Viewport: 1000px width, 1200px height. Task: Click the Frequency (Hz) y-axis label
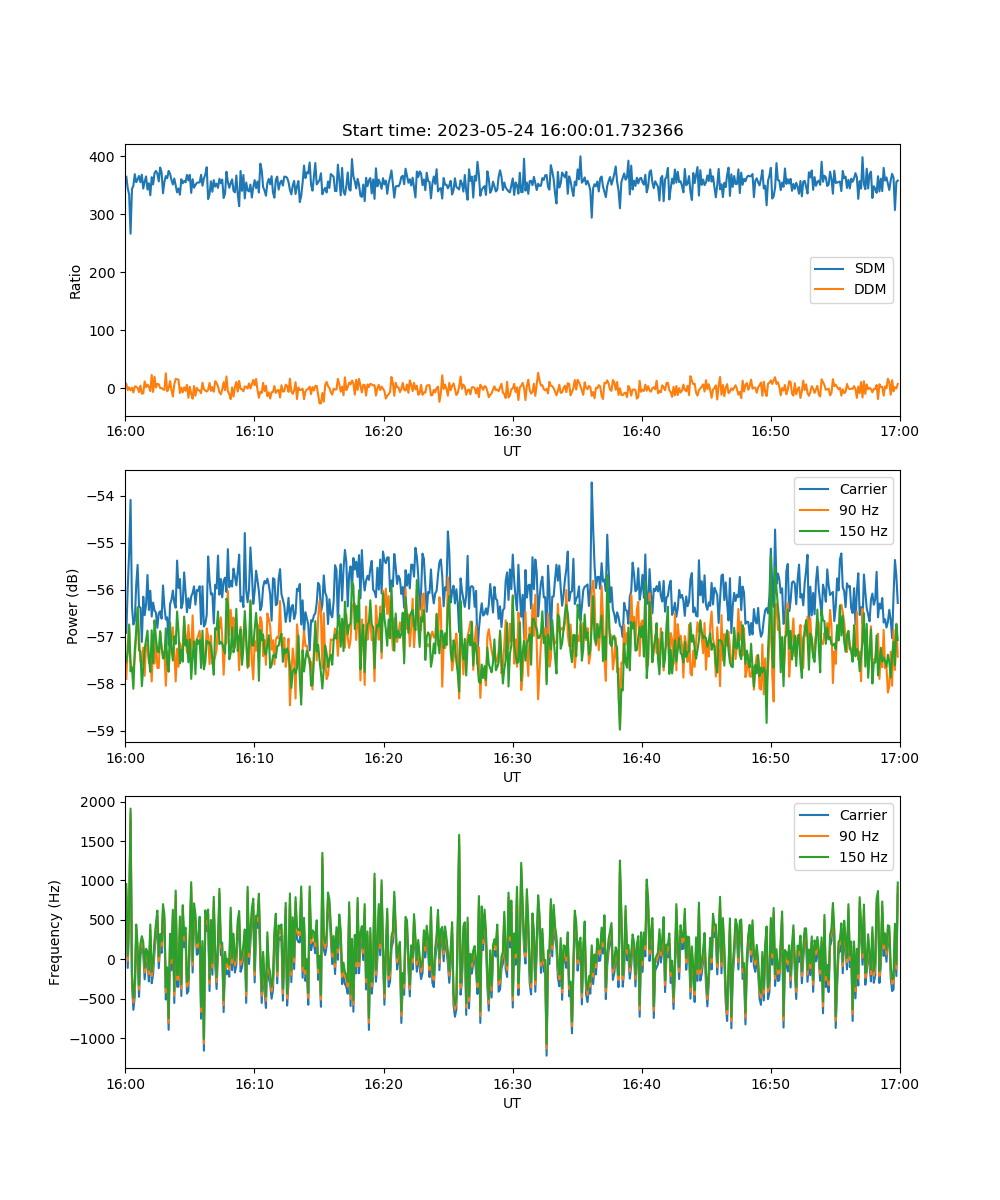point(55,932)
